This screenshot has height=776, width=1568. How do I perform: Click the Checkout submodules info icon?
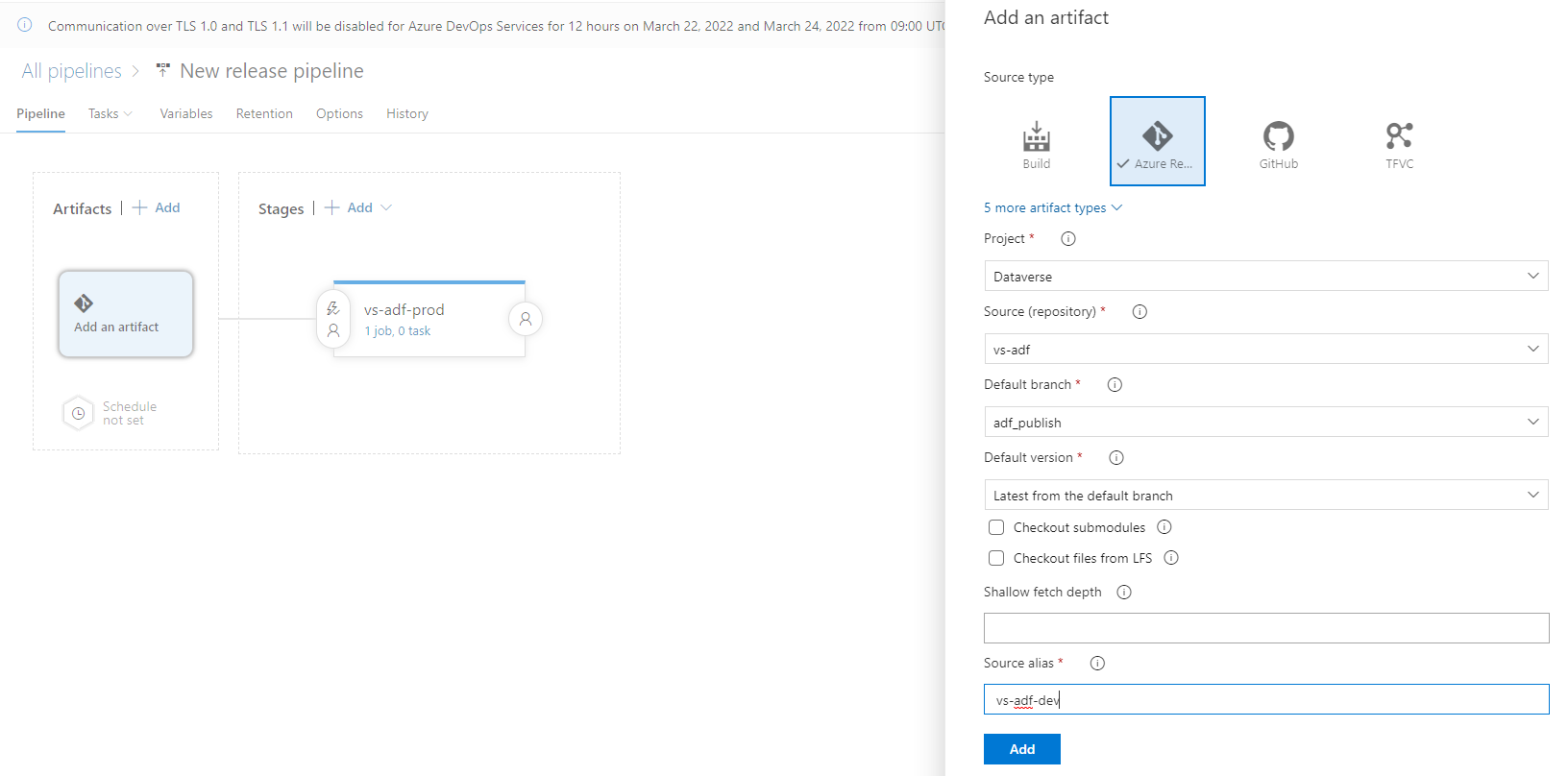pos(1164,527)
